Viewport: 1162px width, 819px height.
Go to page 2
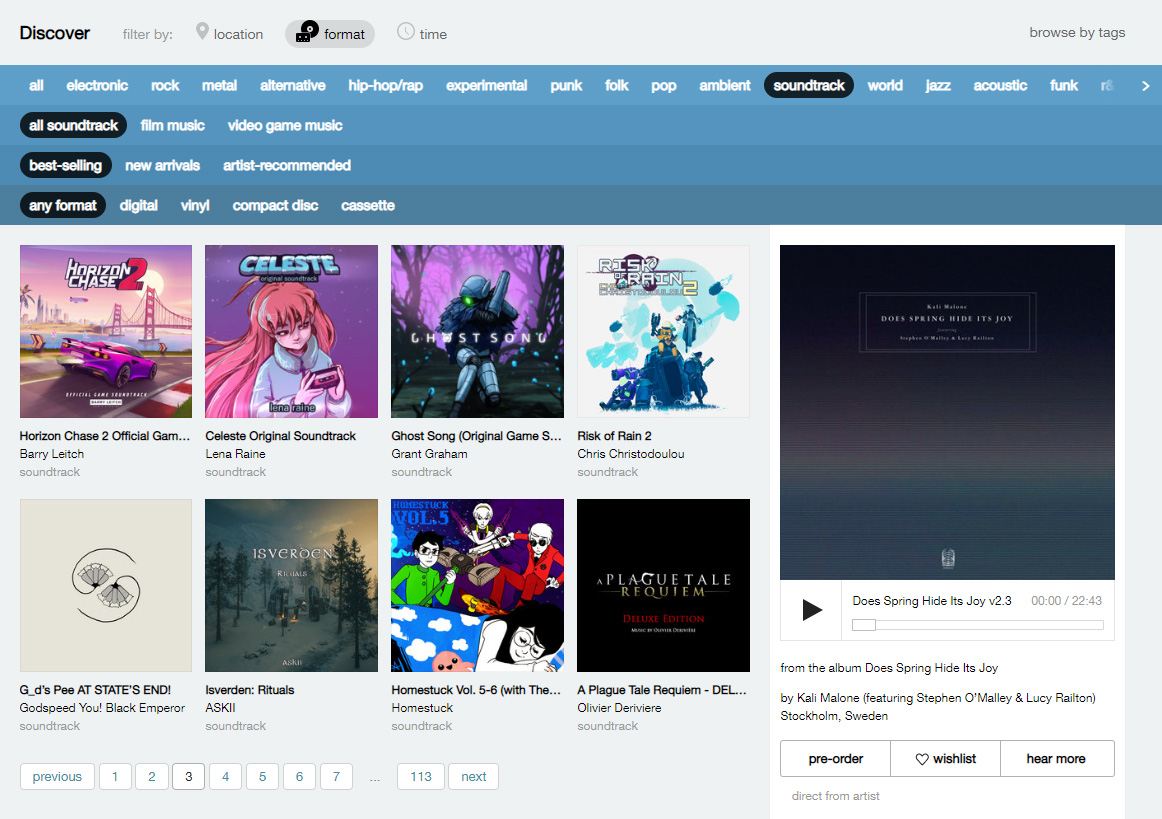click(x=152, y=777)
